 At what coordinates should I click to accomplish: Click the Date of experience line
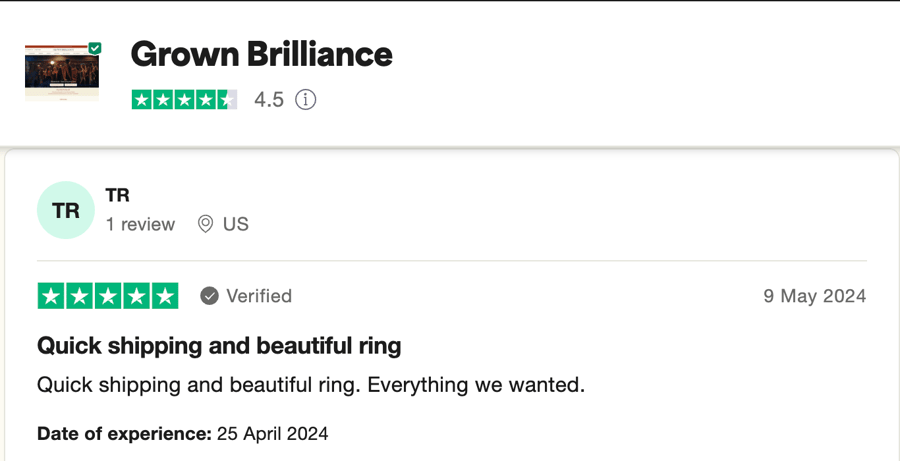[183, 433]
